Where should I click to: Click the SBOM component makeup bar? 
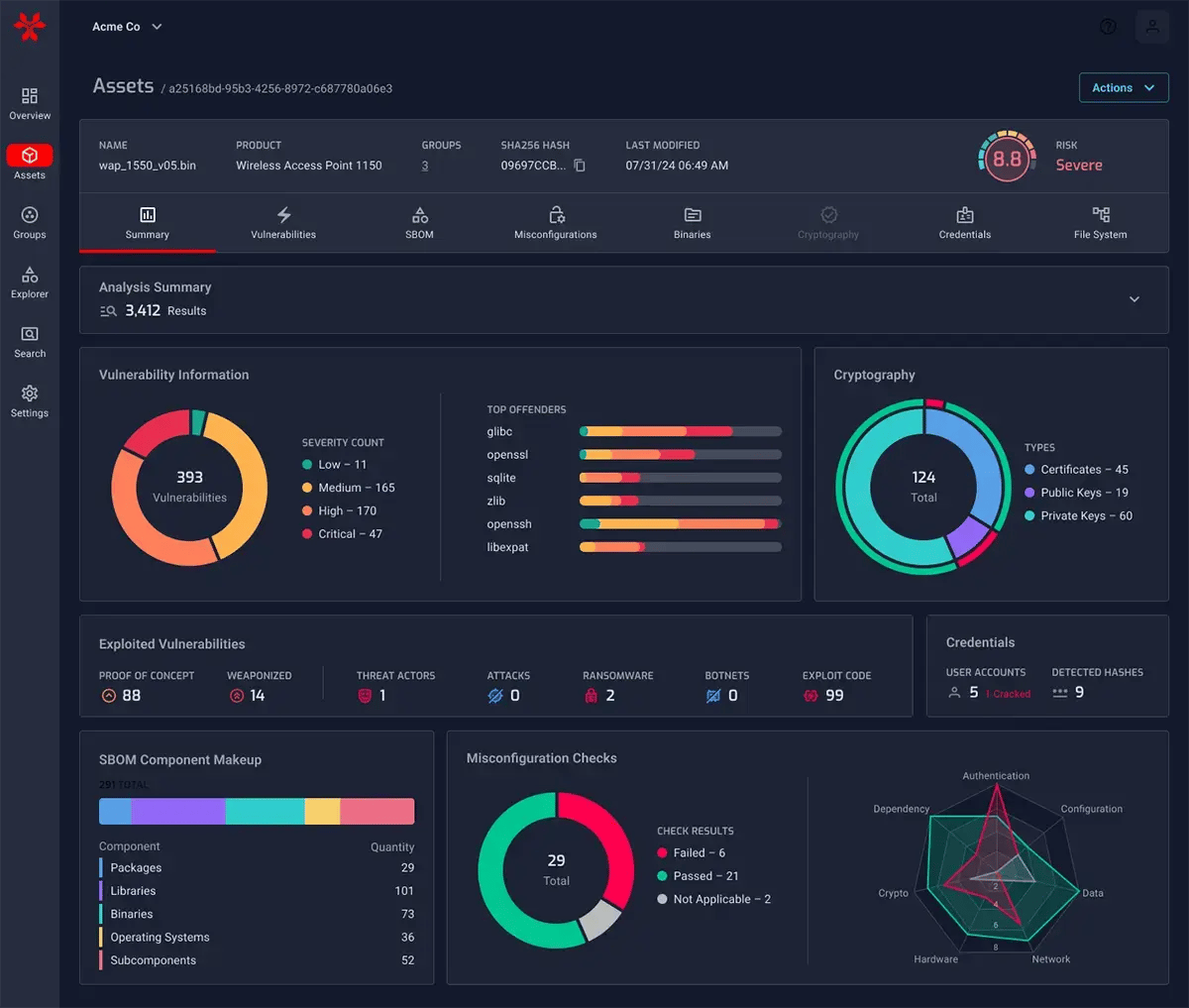256,811
